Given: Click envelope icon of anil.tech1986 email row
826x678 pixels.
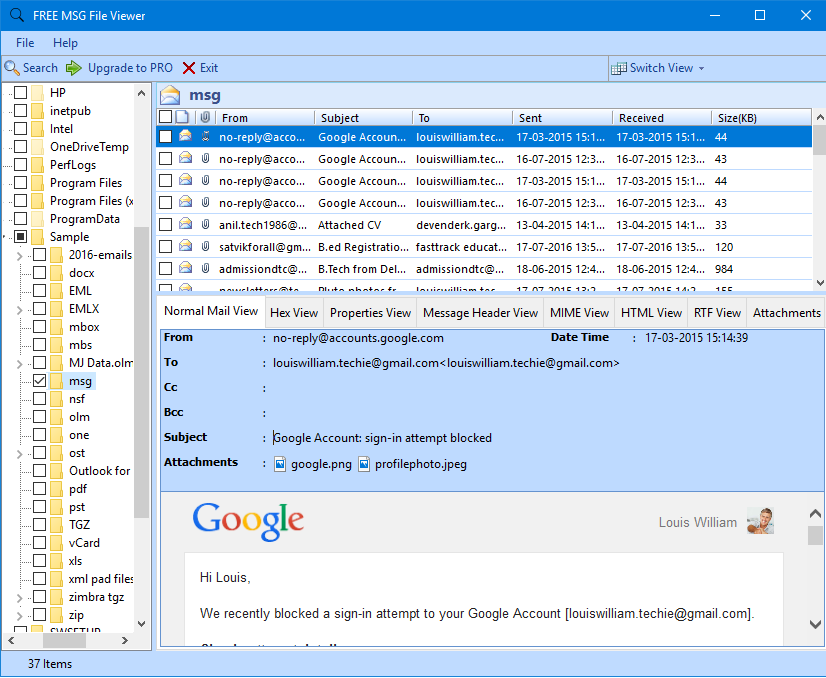Looking at the screenshot, I should pos(185,224).
